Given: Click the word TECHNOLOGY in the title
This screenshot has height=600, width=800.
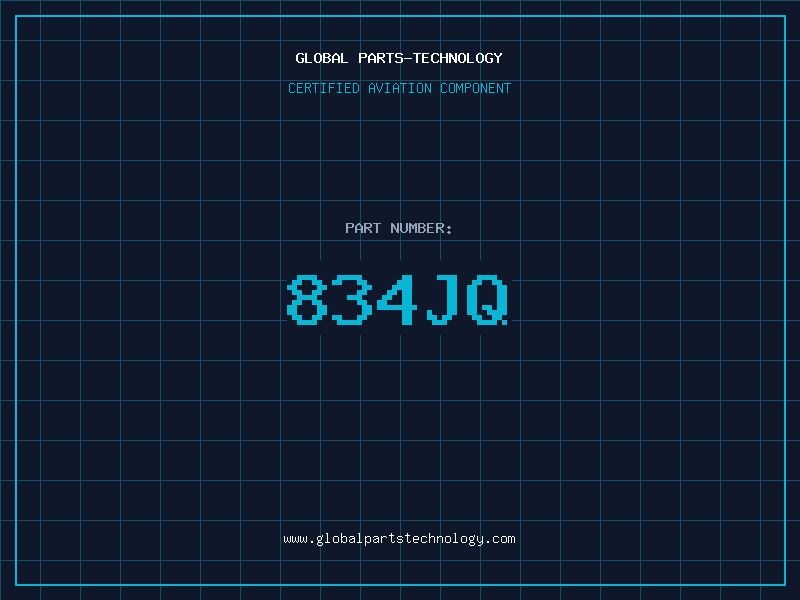Looking at the screenshot, I should pyautogui.click(x=458, y=59).
